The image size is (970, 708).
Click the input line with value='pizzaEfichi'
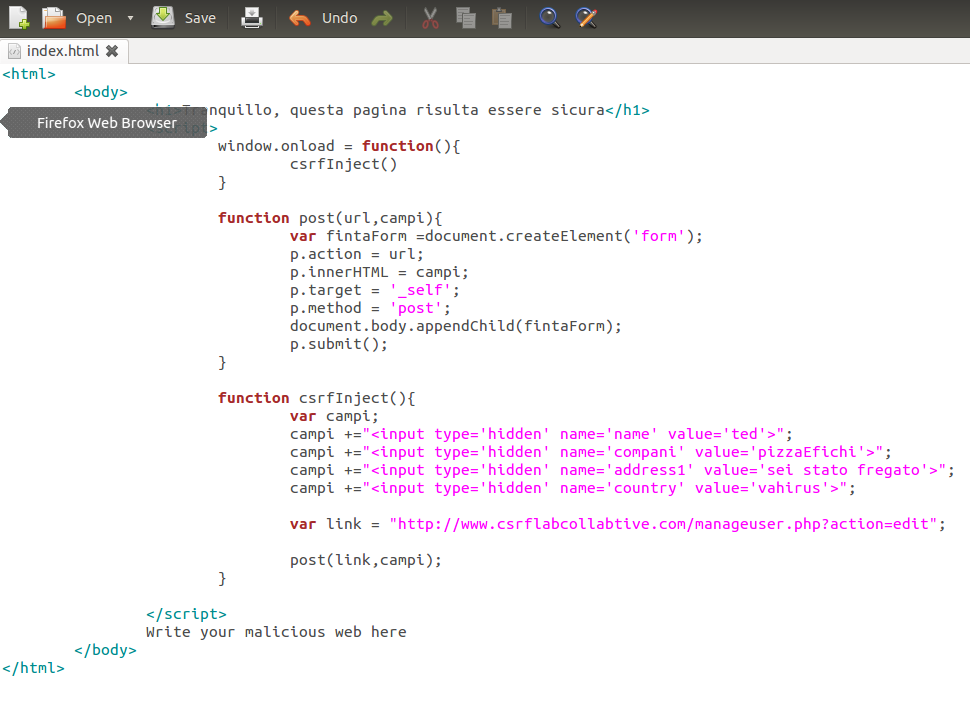(591, 452)
